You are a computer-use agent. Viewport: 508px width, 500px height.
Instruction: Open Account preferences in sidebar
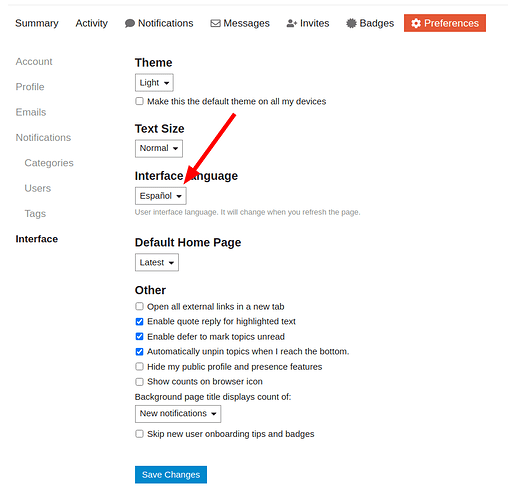pos(34,62)
